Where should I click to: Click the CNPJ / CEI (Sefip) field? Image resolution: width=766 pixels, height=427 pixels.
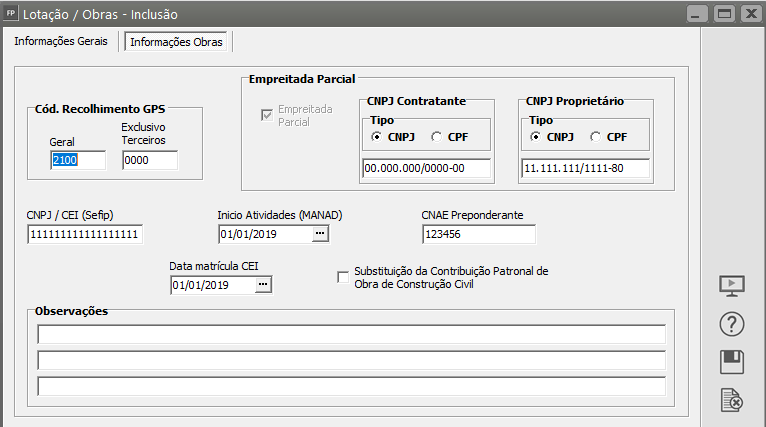[85, 234]
